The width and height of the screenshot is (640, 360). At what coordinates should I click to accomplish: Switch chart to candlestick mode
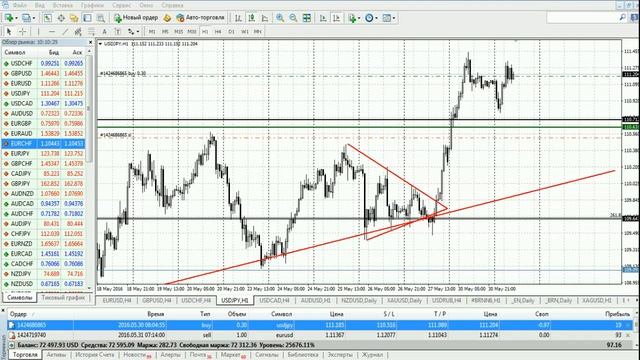coord(252,18)
